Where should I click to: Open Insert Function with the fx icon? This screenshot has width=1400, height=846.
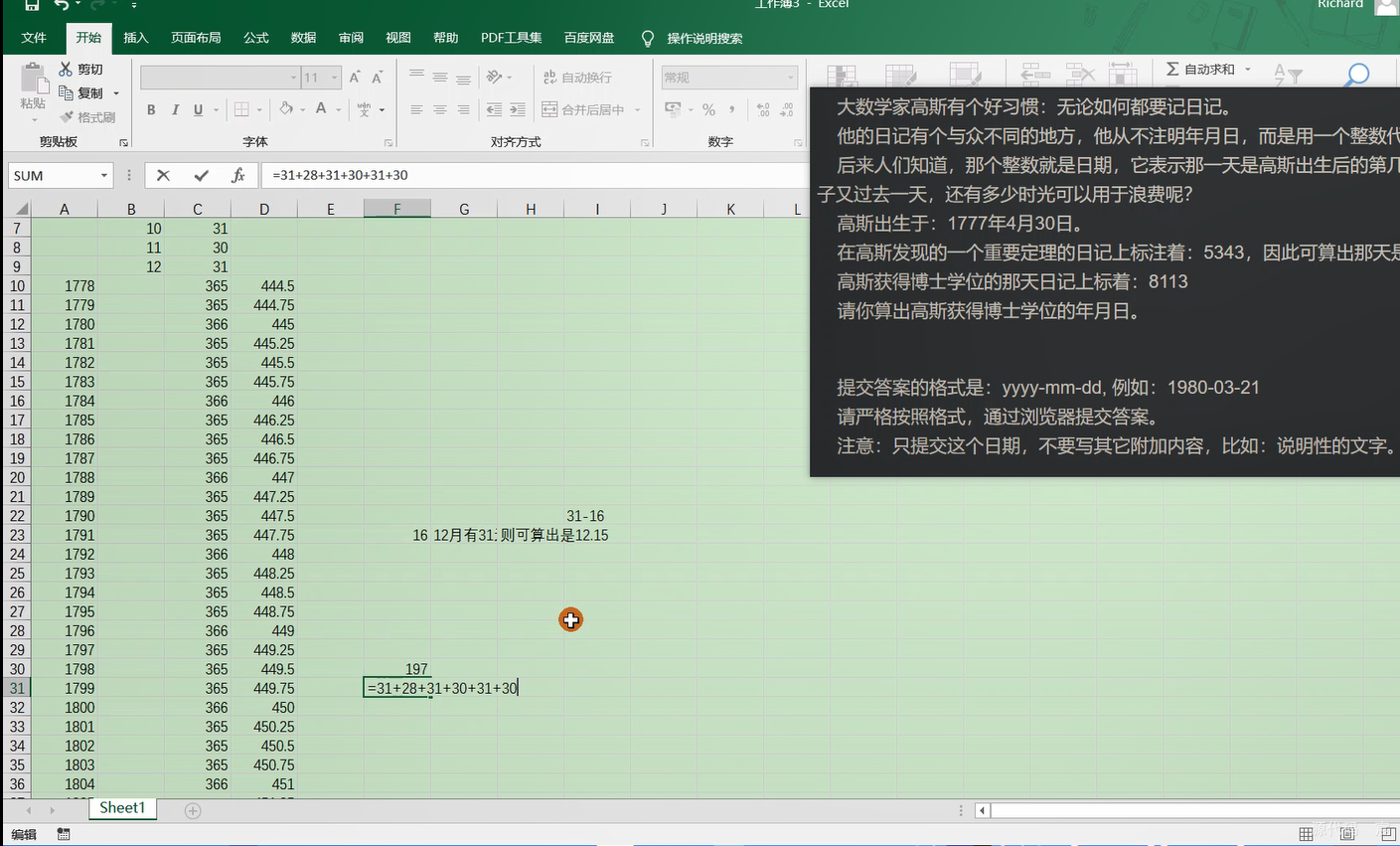237,175
